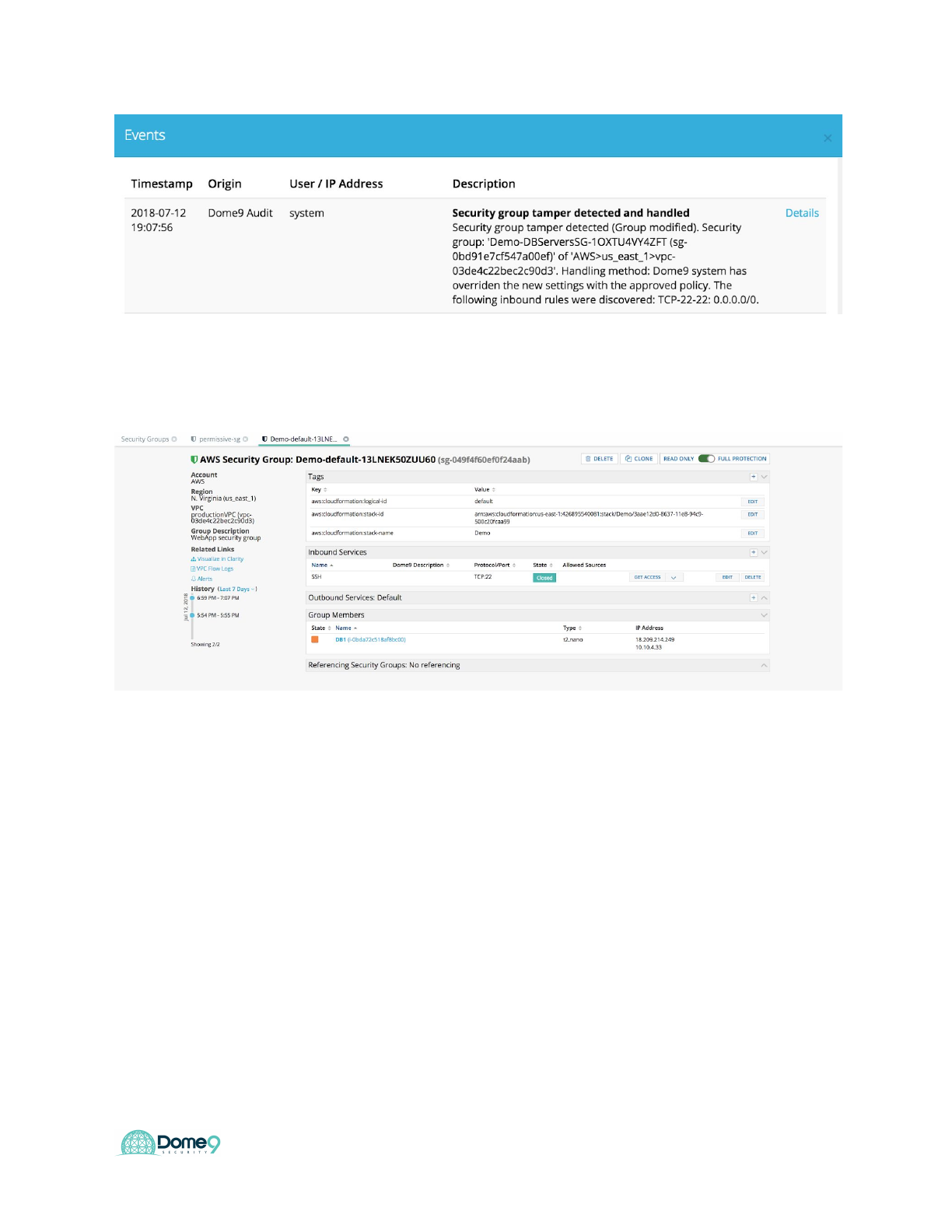Screen dimensions: 952x1232
Task: Switch to the Security Groups tab
Action: (145, 439)
